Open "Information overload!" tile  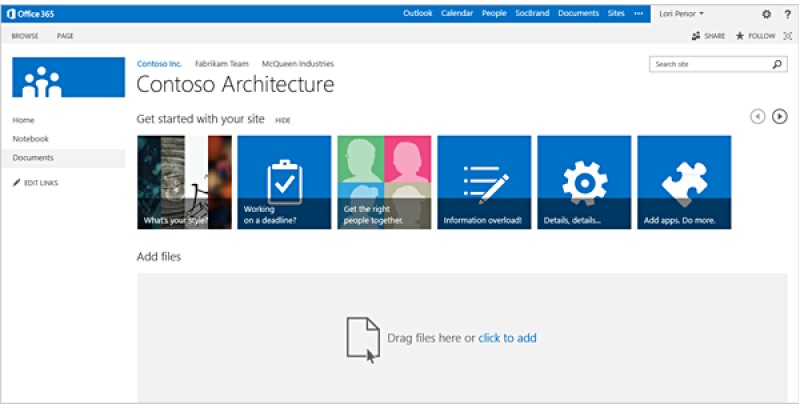484,182
